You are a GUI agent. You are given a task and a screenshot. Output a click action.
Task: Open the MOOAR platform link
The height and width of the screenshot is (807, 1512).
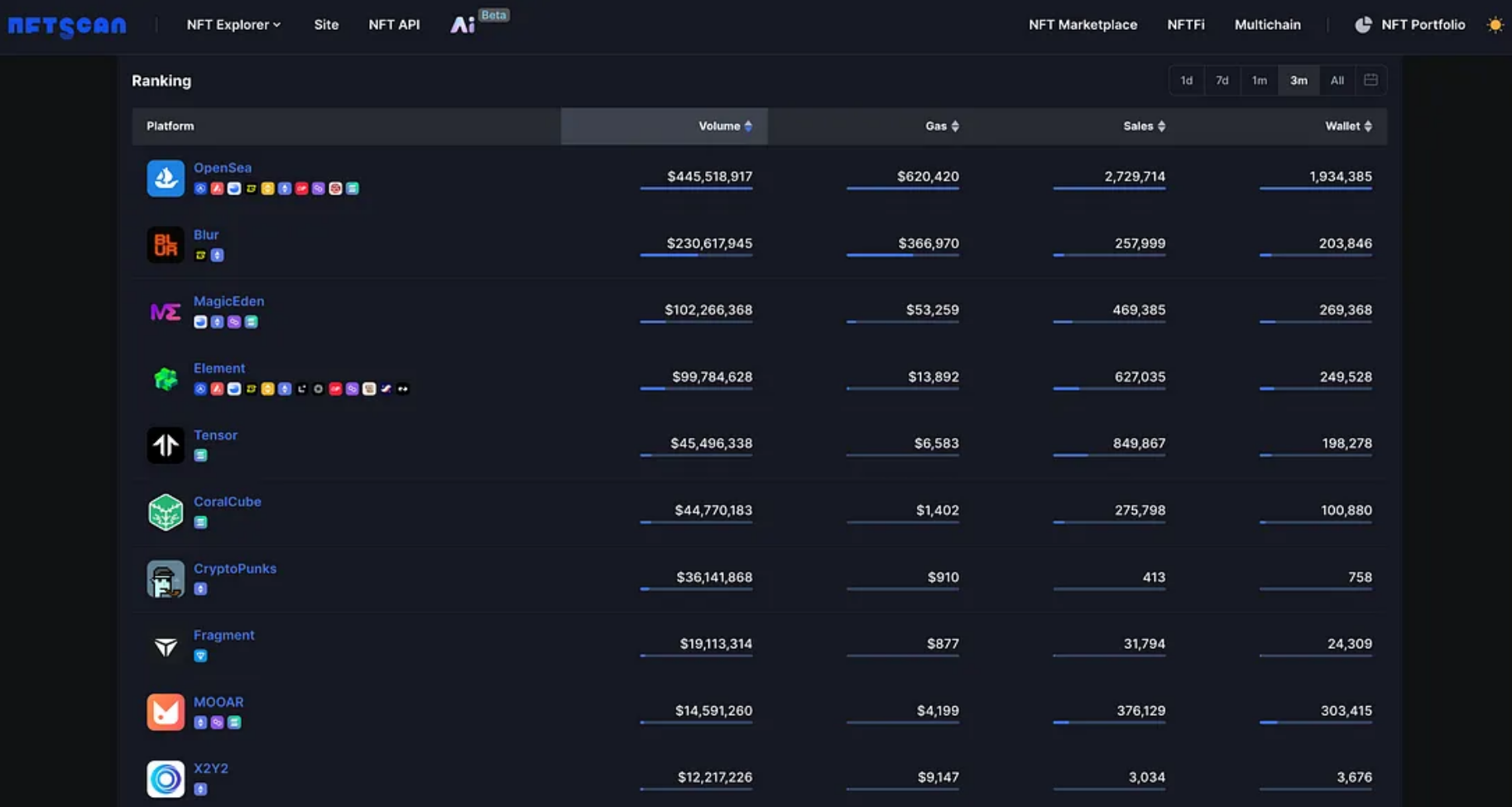[x=218, y=702]
